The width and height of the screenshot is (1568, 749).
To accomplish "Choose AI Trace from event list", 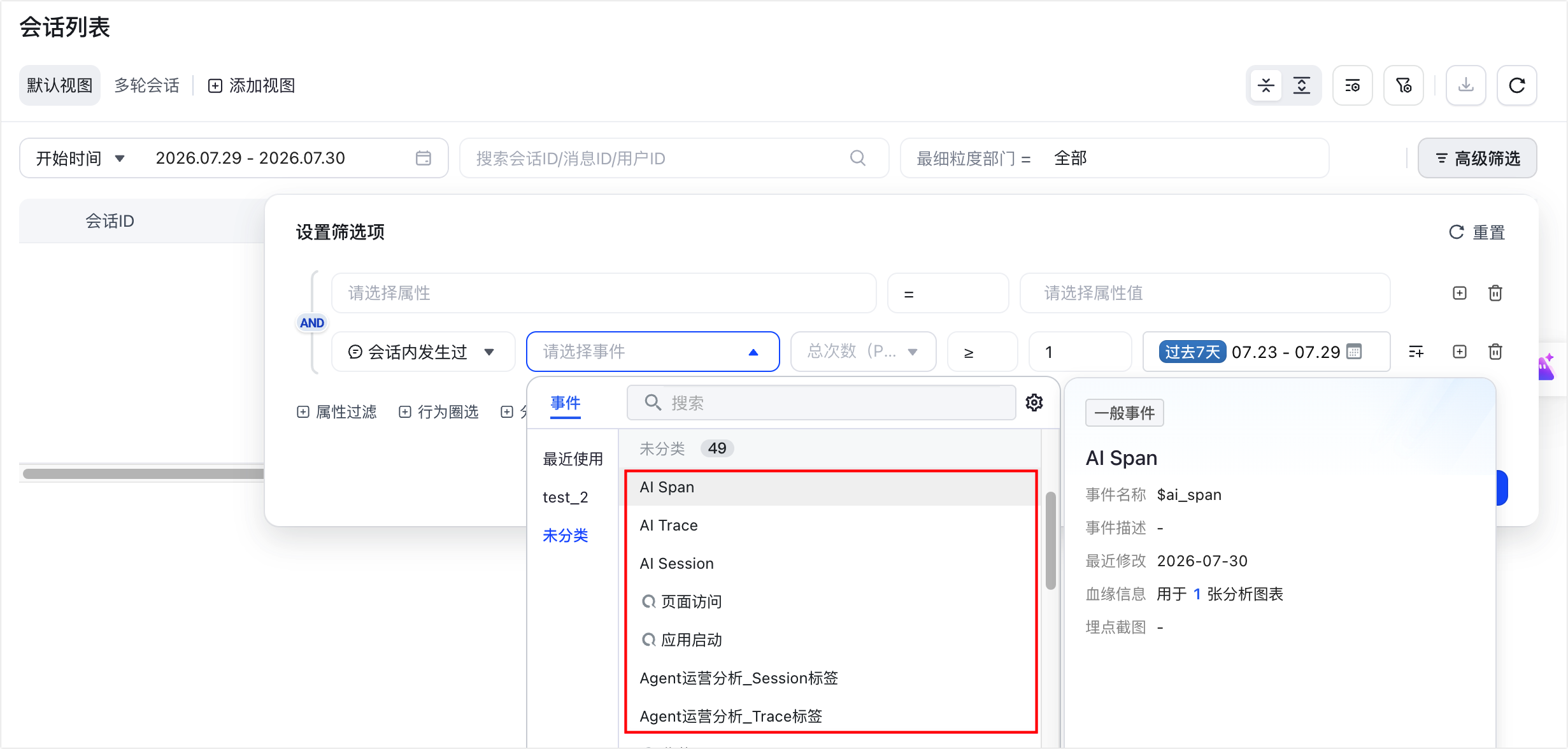I will coord(831,525).
